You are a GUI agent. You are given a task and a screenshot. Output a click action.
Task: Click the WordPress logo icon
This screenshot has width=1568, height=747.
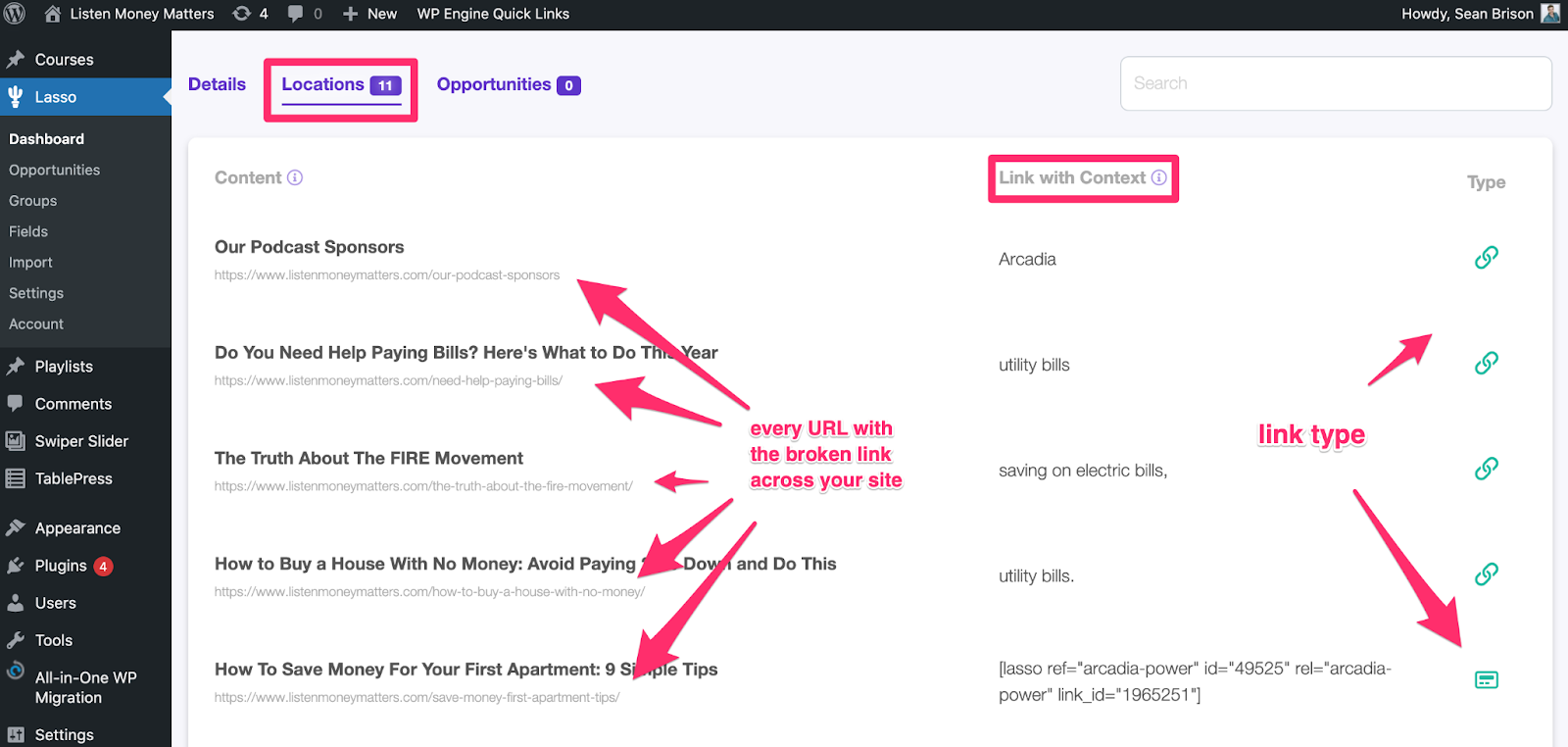pyautogui.click(x=15, y=14)
